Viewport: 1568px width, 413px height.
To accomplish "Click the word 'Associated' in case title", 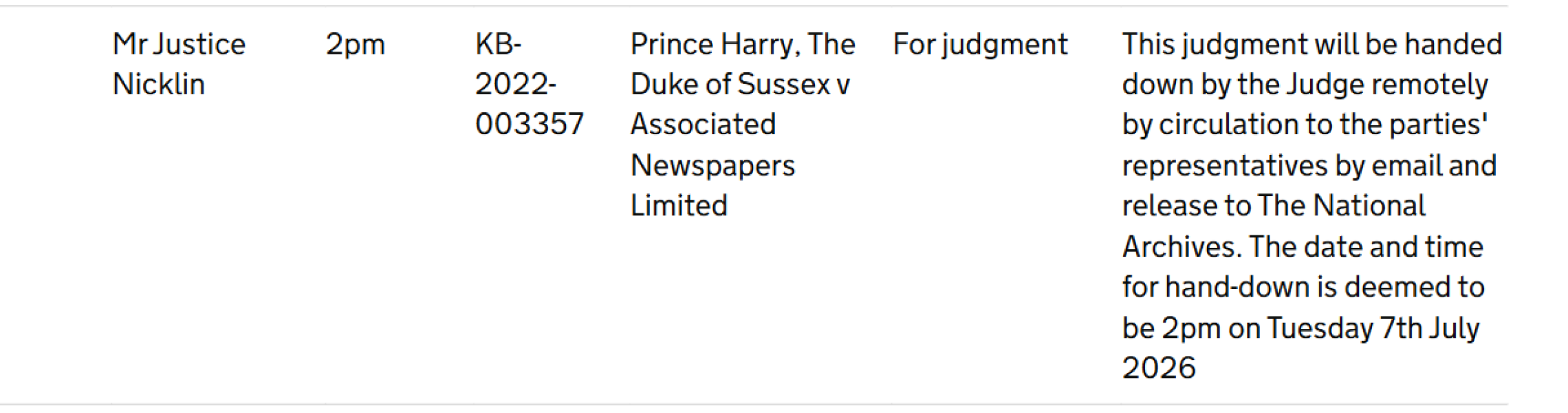I will pos(703,125).
